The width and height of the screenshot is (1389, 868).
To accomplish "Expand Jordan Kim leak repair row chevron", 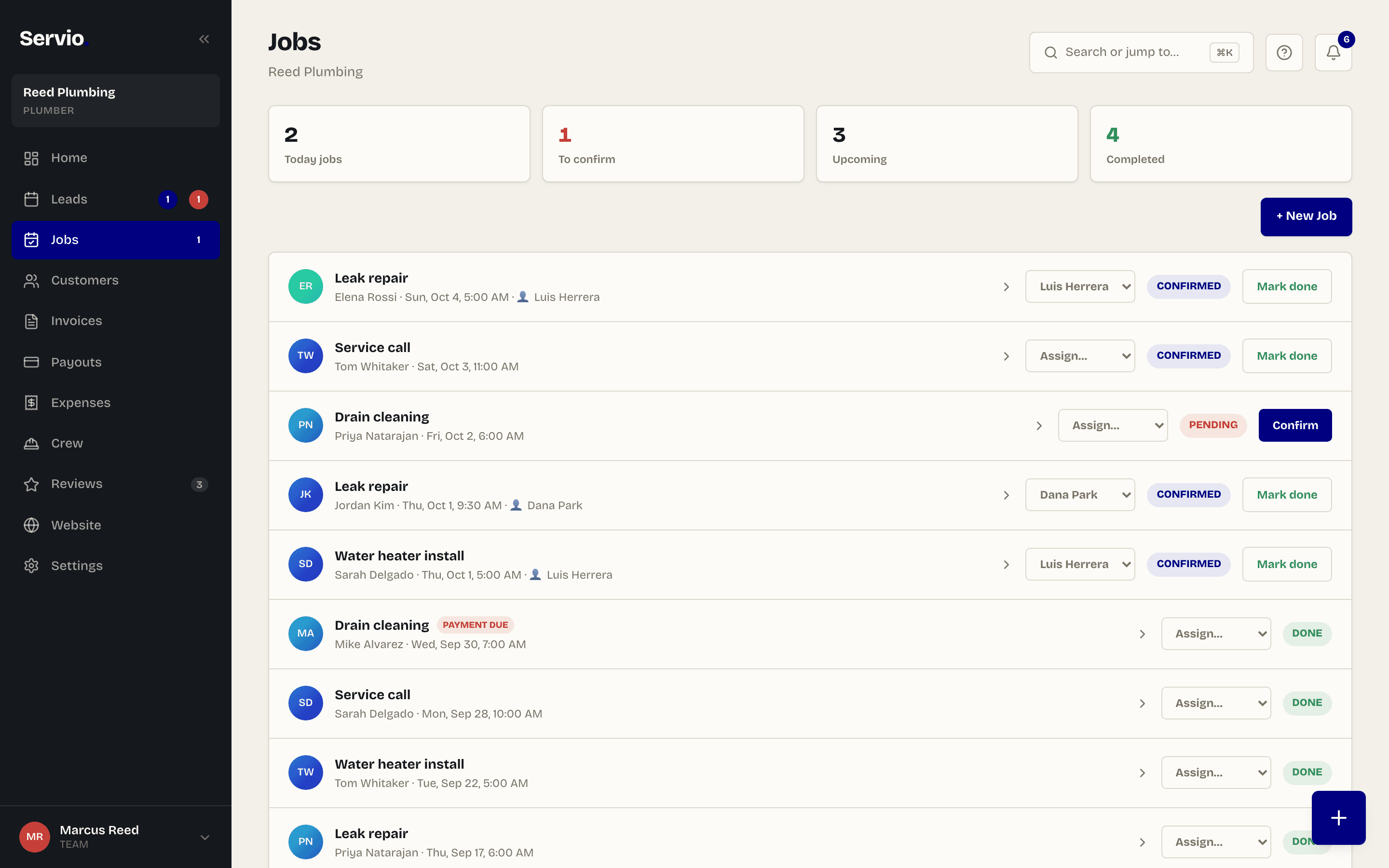I will [x=1006, y=495].
